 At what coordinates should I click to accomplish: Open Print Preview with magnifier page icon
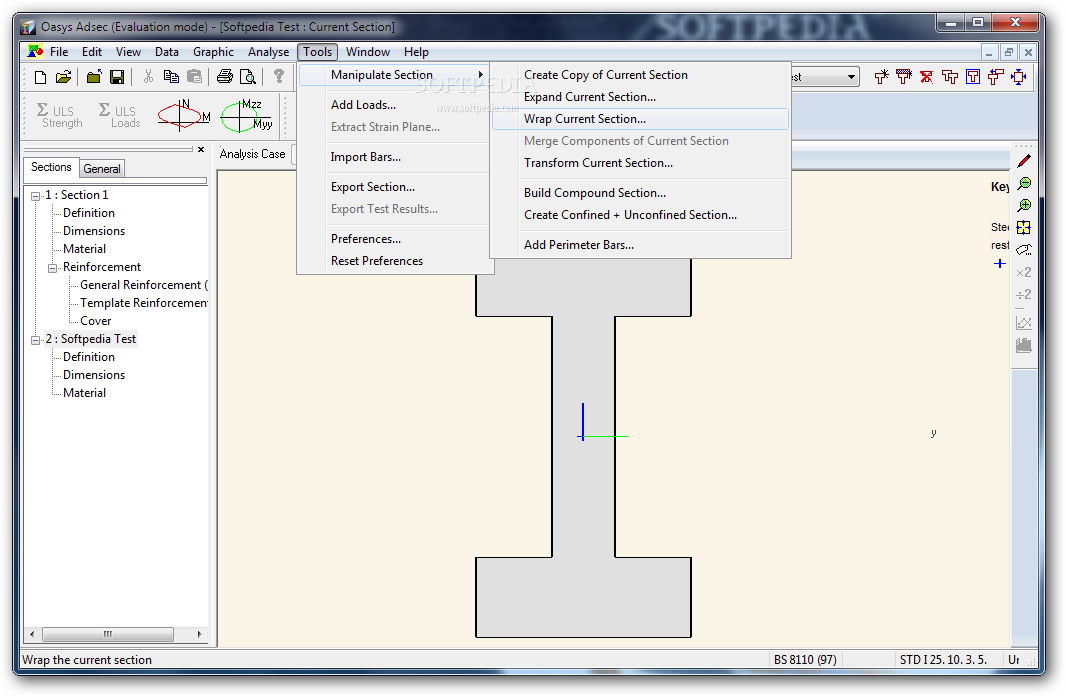pyautogui.click(x=248, y=77)
